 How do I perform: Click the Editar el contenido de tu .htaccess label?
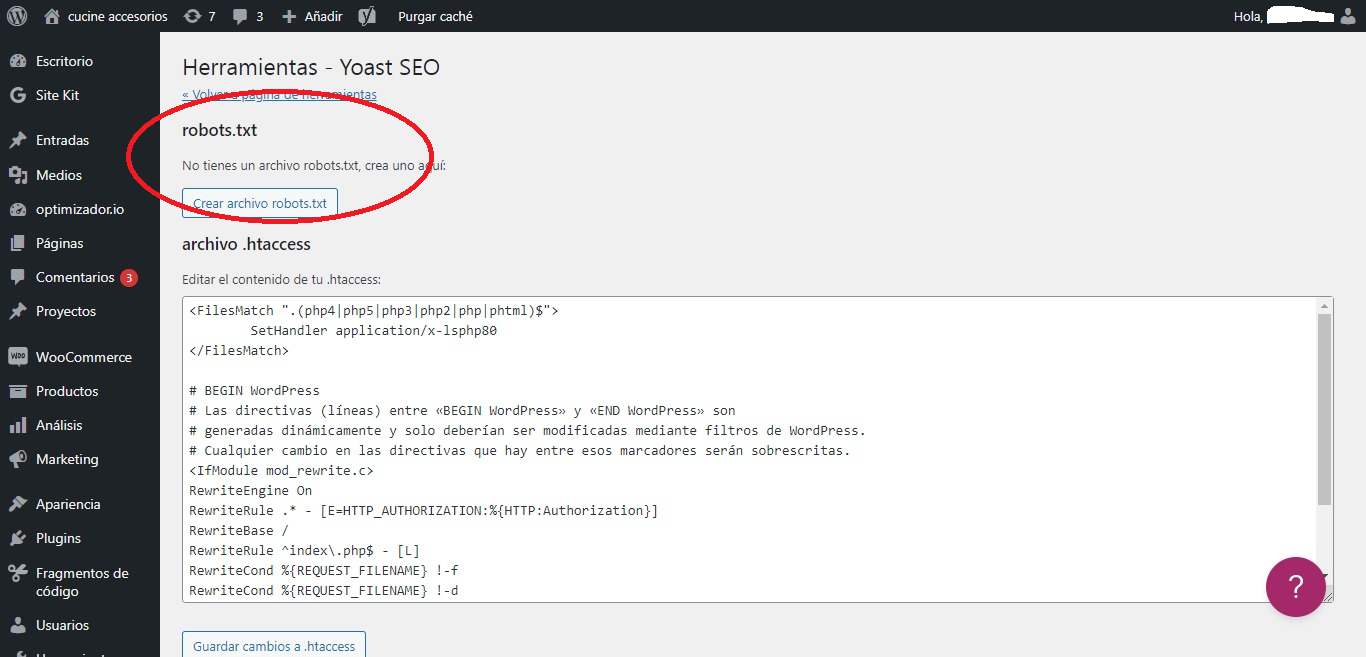pos(281,279)
